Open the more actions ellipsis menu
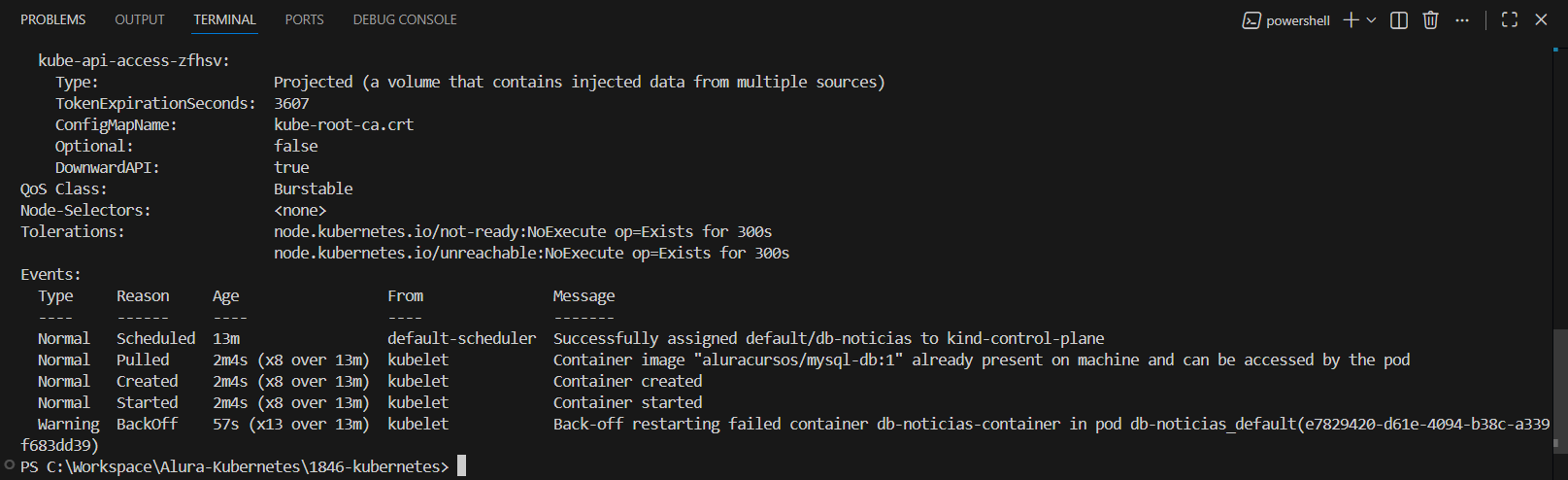 click(x=1462, y=20)
